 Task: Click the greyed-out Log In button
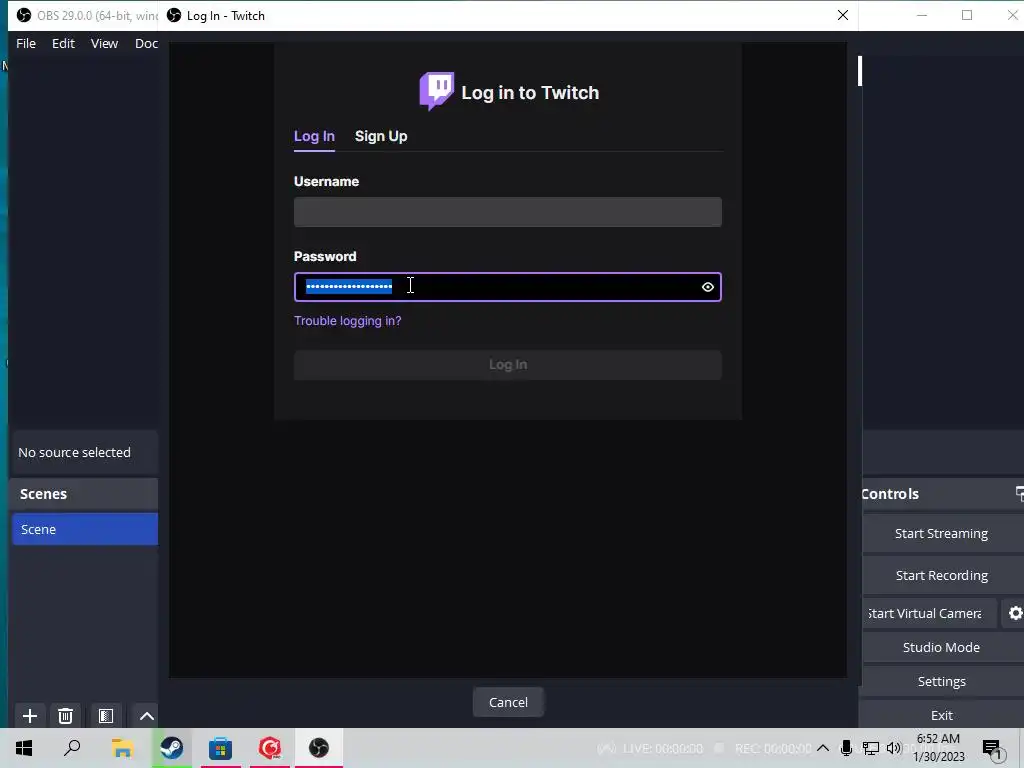pos(507,364)
